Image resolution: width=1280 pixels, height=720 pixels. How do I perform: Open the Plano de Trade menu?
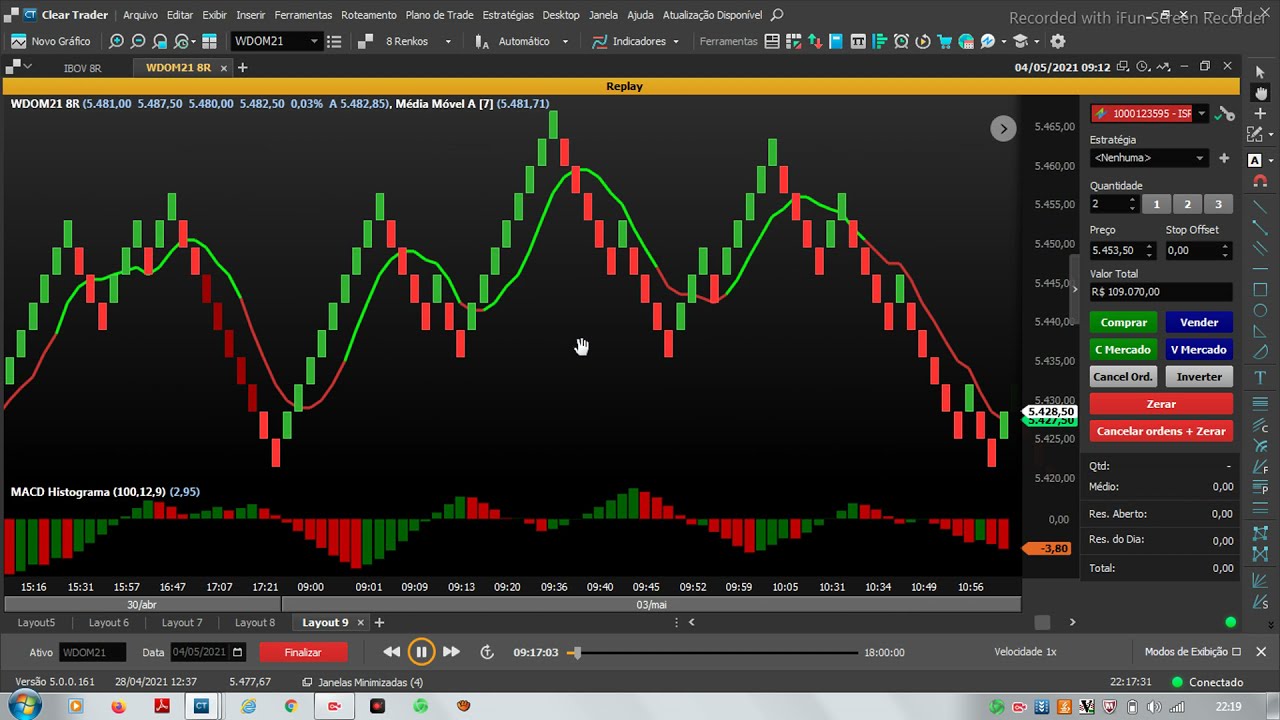(439, 15)
